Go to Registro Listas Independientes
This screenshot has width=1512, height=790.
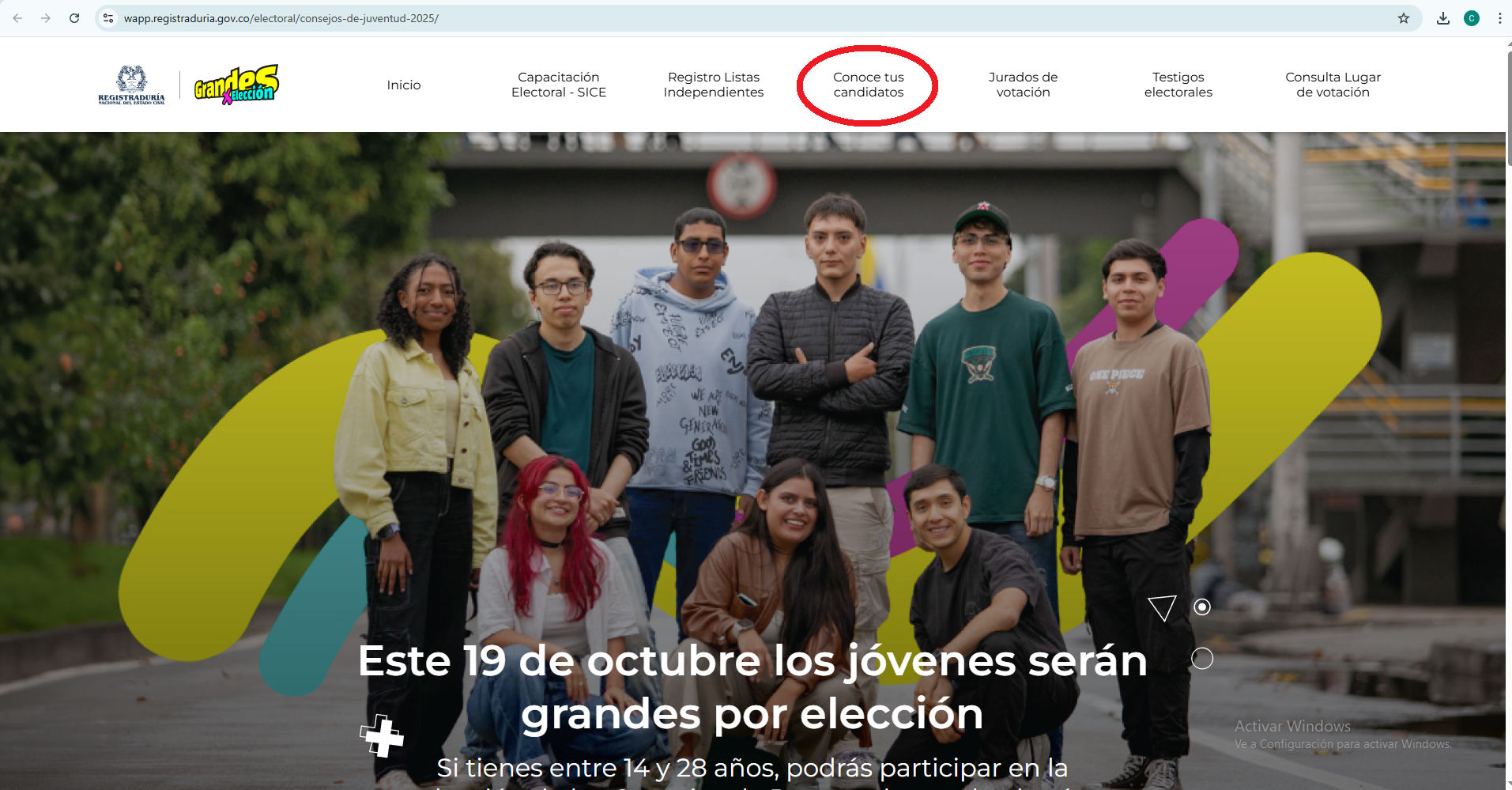(x=714, y=85)
